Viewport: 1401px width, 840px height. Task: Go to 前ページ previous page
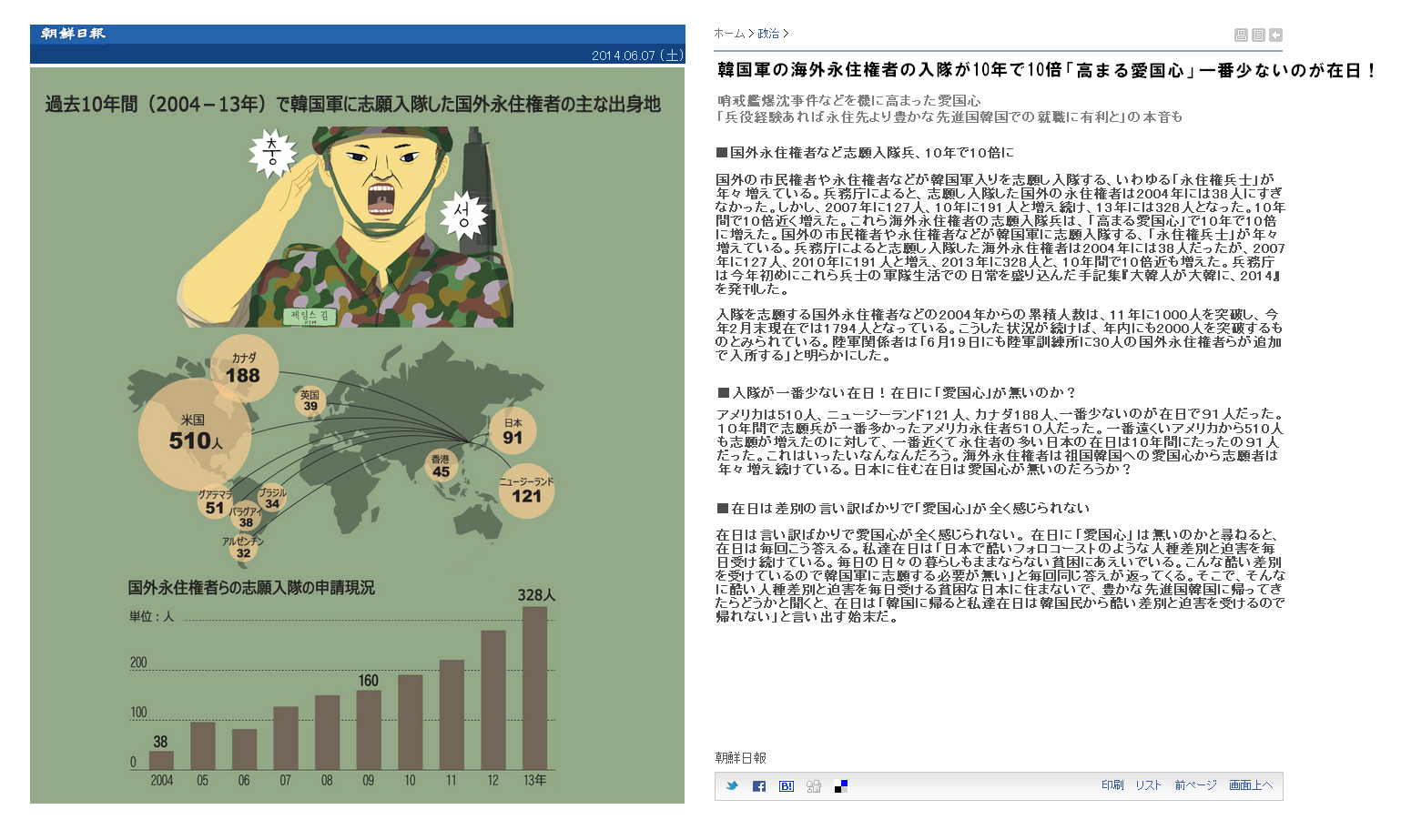(x=1195, y=785)
